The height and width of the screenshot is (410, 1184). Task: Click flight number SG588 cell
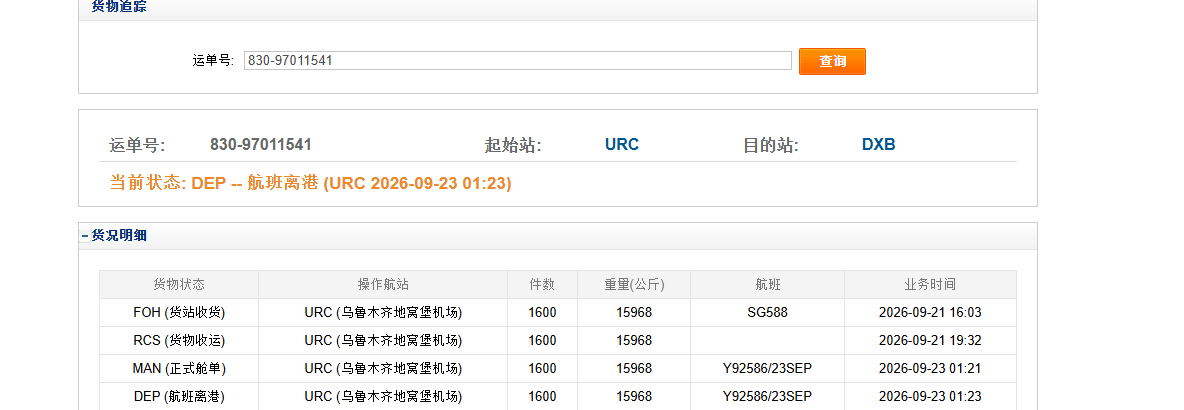[x=767, y=313]
